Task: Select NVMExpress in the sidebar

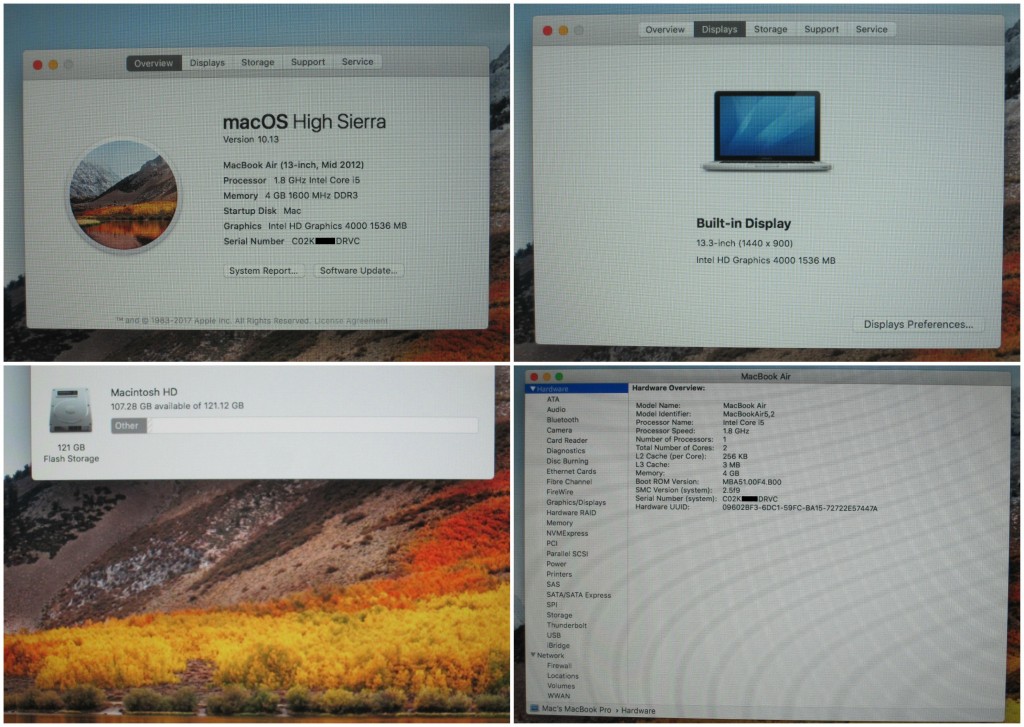Action: pyautogui.click(x=567, y=533)
